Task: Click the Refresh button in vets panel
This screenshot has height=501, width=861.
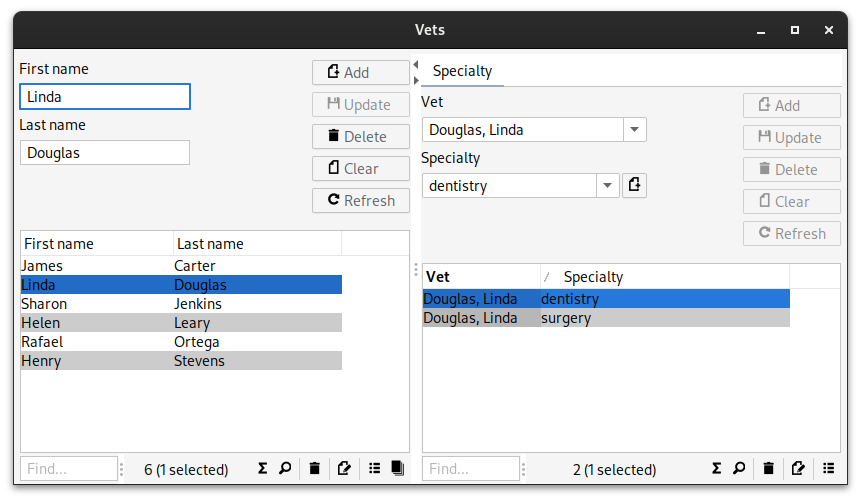Action: point(360,201)
